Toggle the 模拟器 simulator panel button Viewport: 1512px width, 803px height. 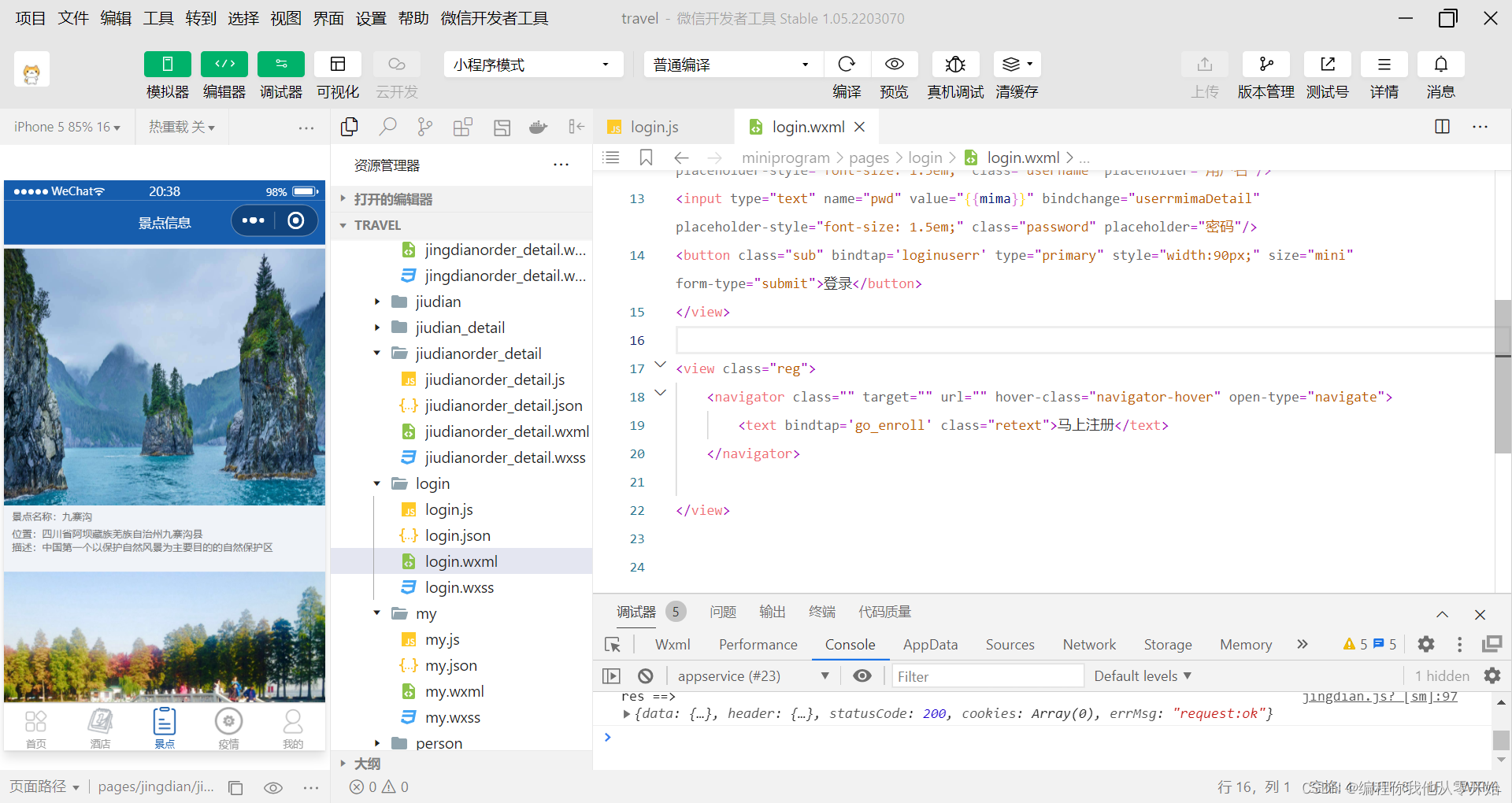click(168, 65)
